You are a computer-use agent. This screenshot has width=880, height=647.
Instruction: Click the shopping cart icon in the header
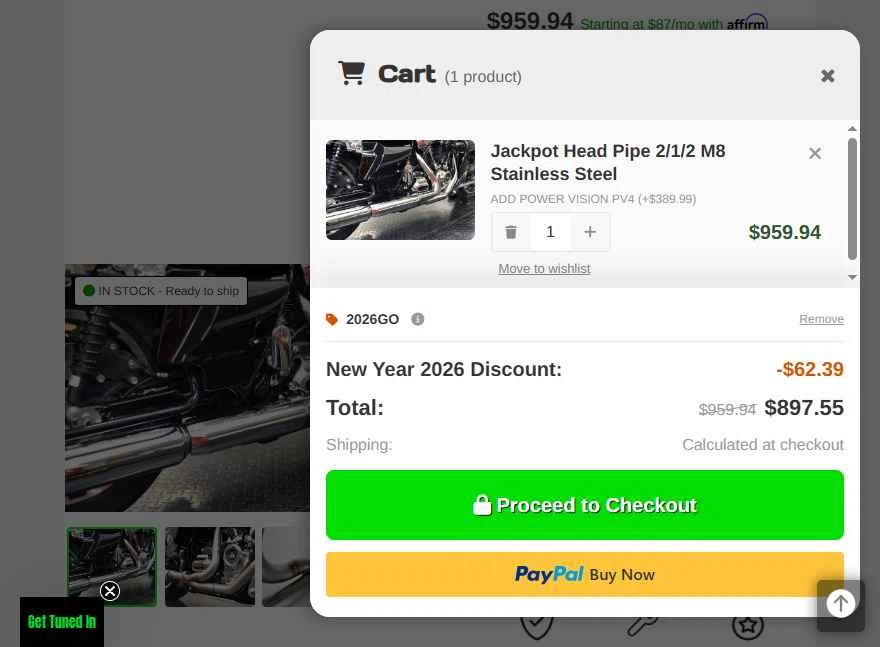click(x=352, y=73)
